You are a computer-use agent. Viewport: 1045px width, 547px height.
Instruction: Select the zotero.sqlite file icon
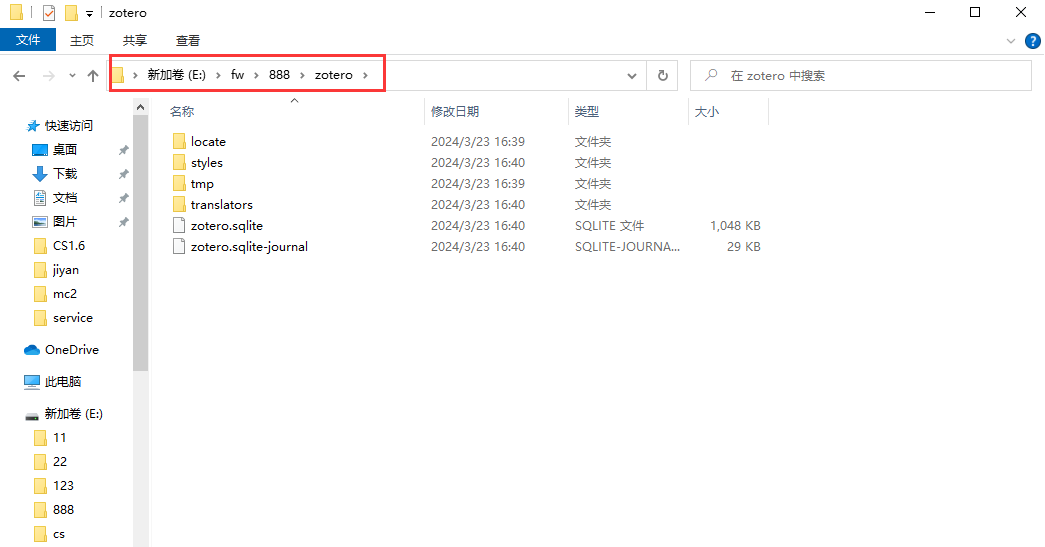tap(179, 225)
